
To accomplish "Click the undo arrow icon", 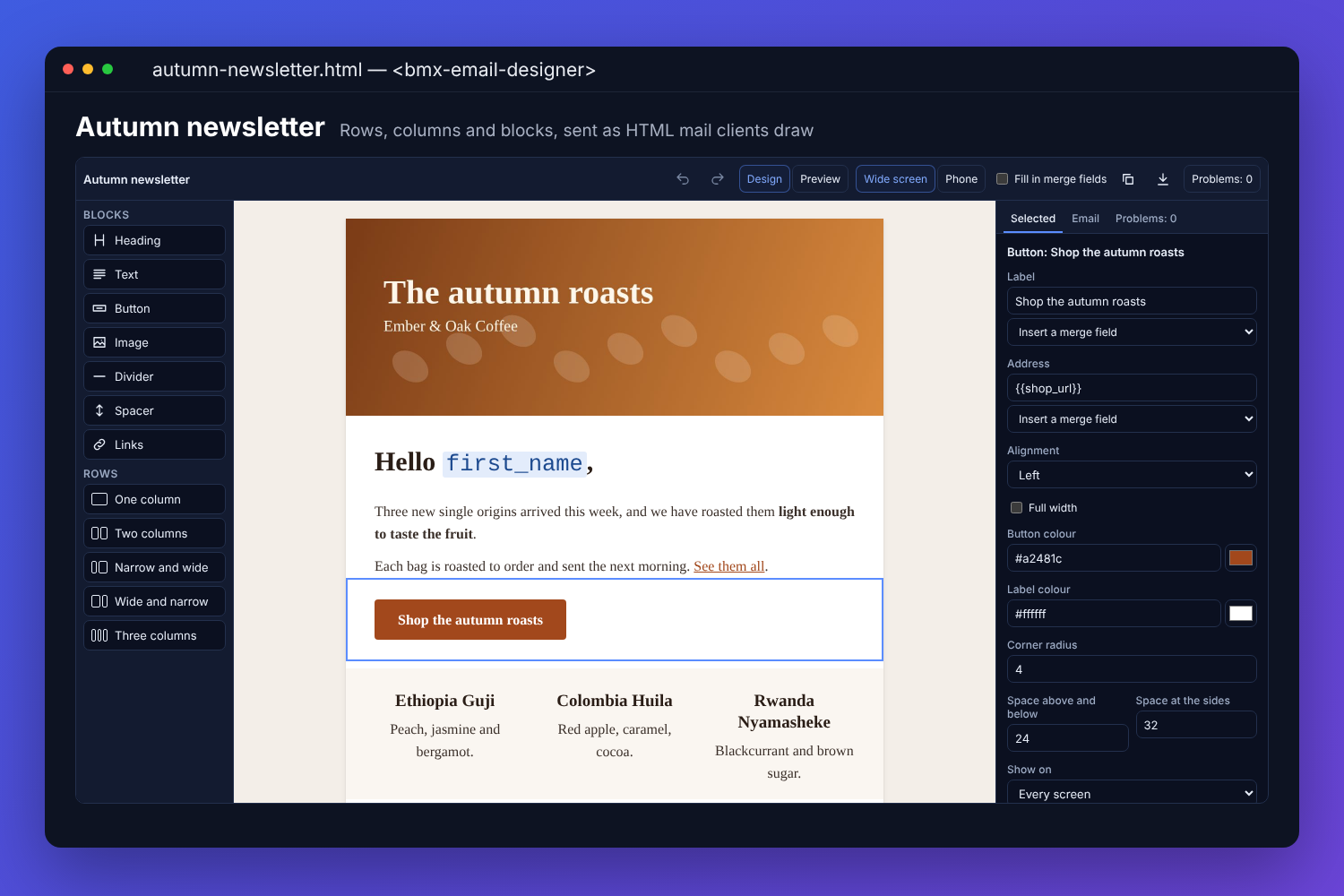I will click(683, 179).
